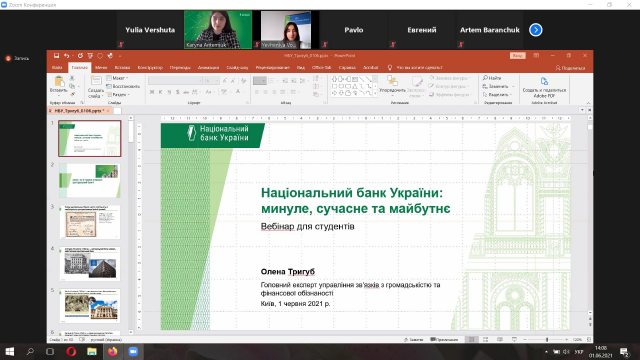
Task: Click the Copy icon in clipboard group
Action: pyautogui.click(x=72, y=86)
